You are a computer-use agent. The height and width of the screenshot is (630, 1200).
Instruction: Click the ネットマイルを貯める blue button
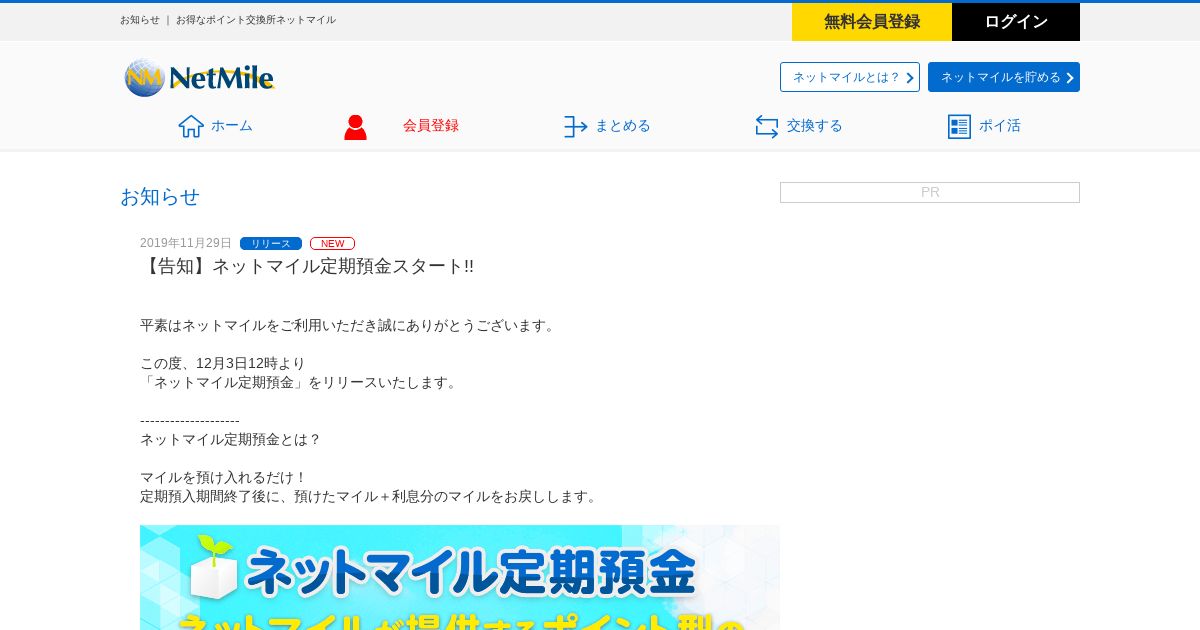point(1004,77)
